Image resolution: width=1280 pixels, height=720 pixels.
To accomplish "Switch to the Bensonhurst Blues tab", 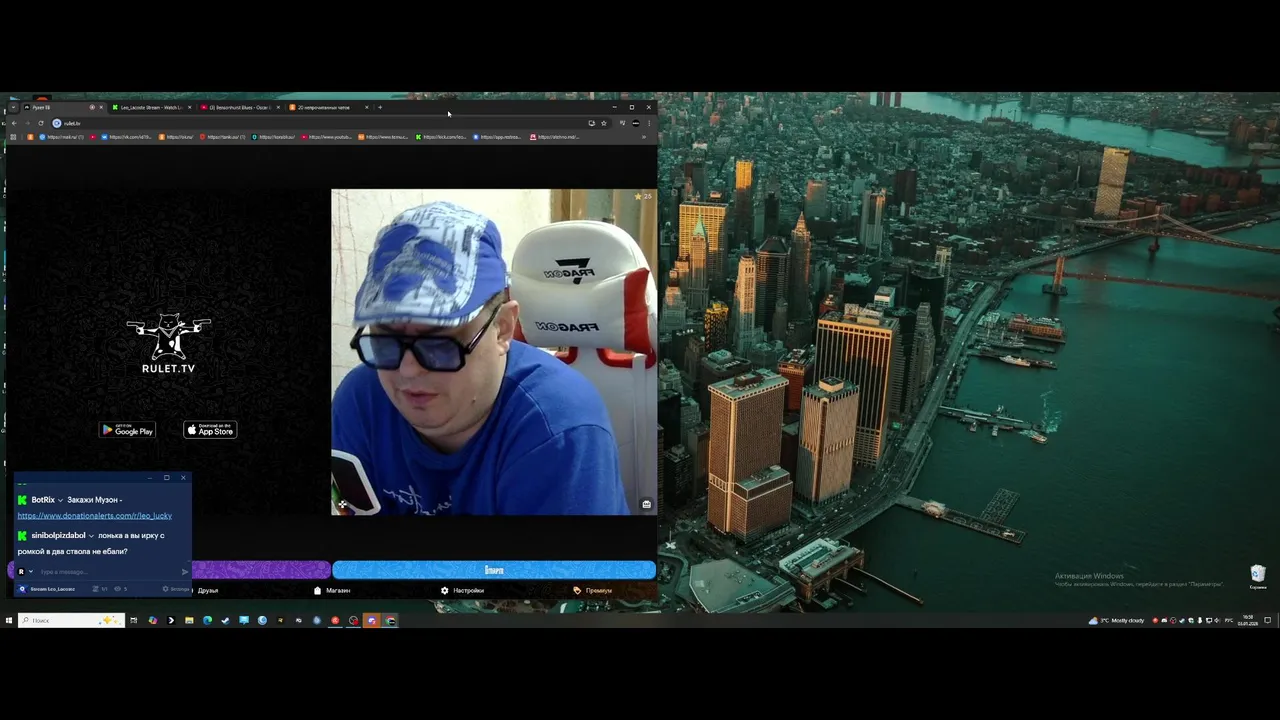I will coord(240,107).
